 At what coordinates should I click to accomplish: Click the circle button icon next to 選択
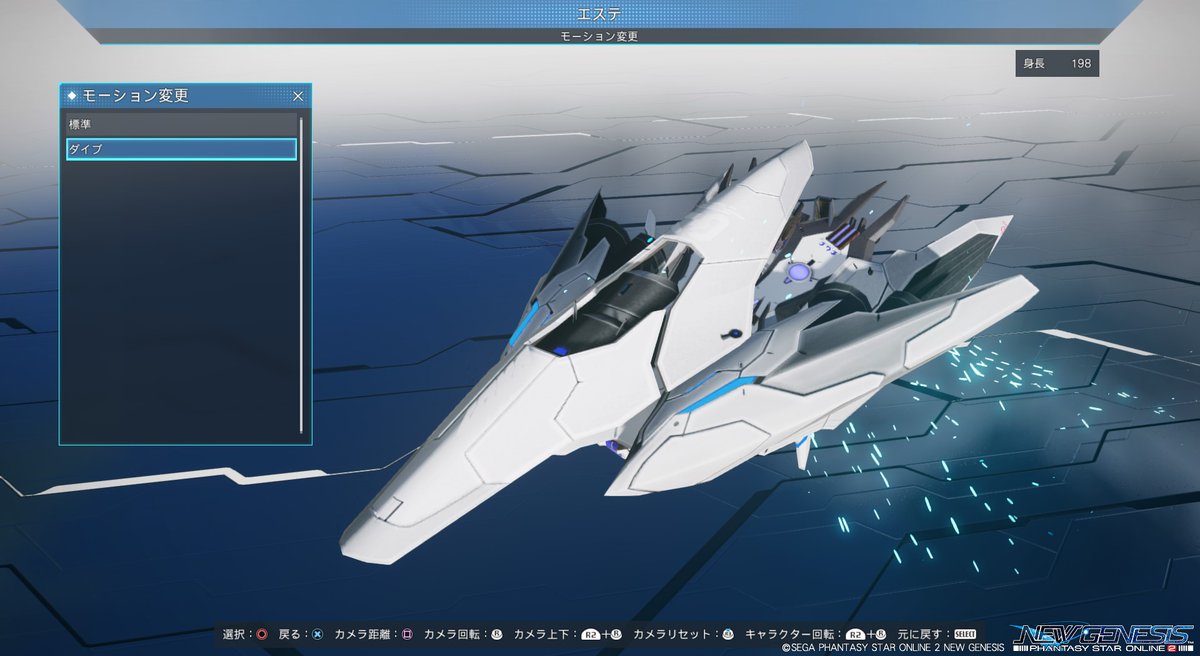click(x=262, y=634)
